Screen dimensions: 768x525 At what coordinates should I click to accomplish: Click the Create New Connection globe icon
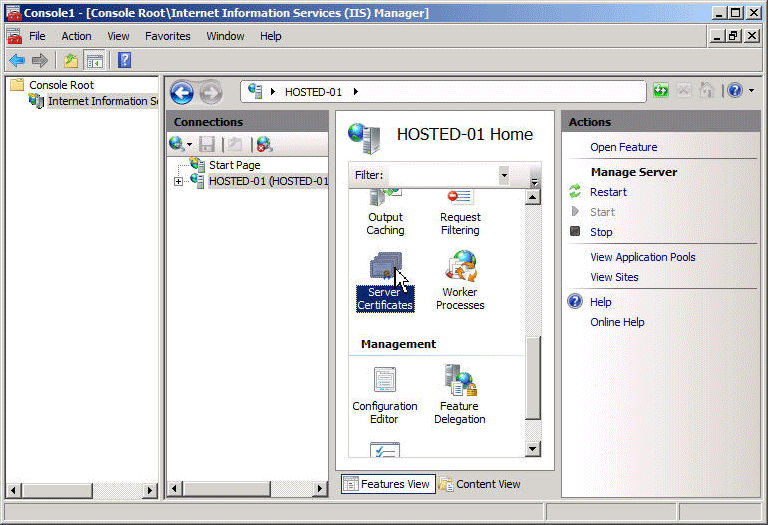pyautogui.click(x=176, y=144)
